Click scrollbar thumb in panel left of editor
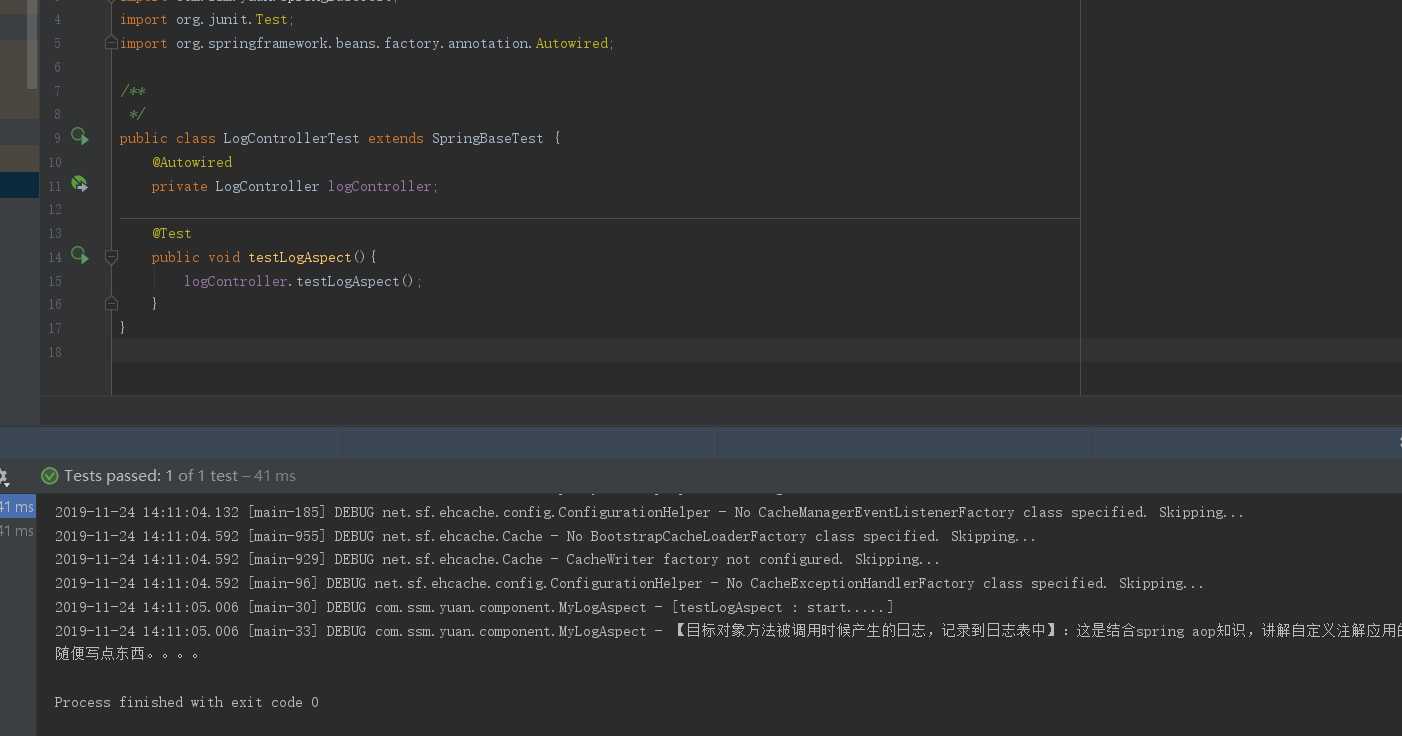1402x736 pixels. pos(32,45)
